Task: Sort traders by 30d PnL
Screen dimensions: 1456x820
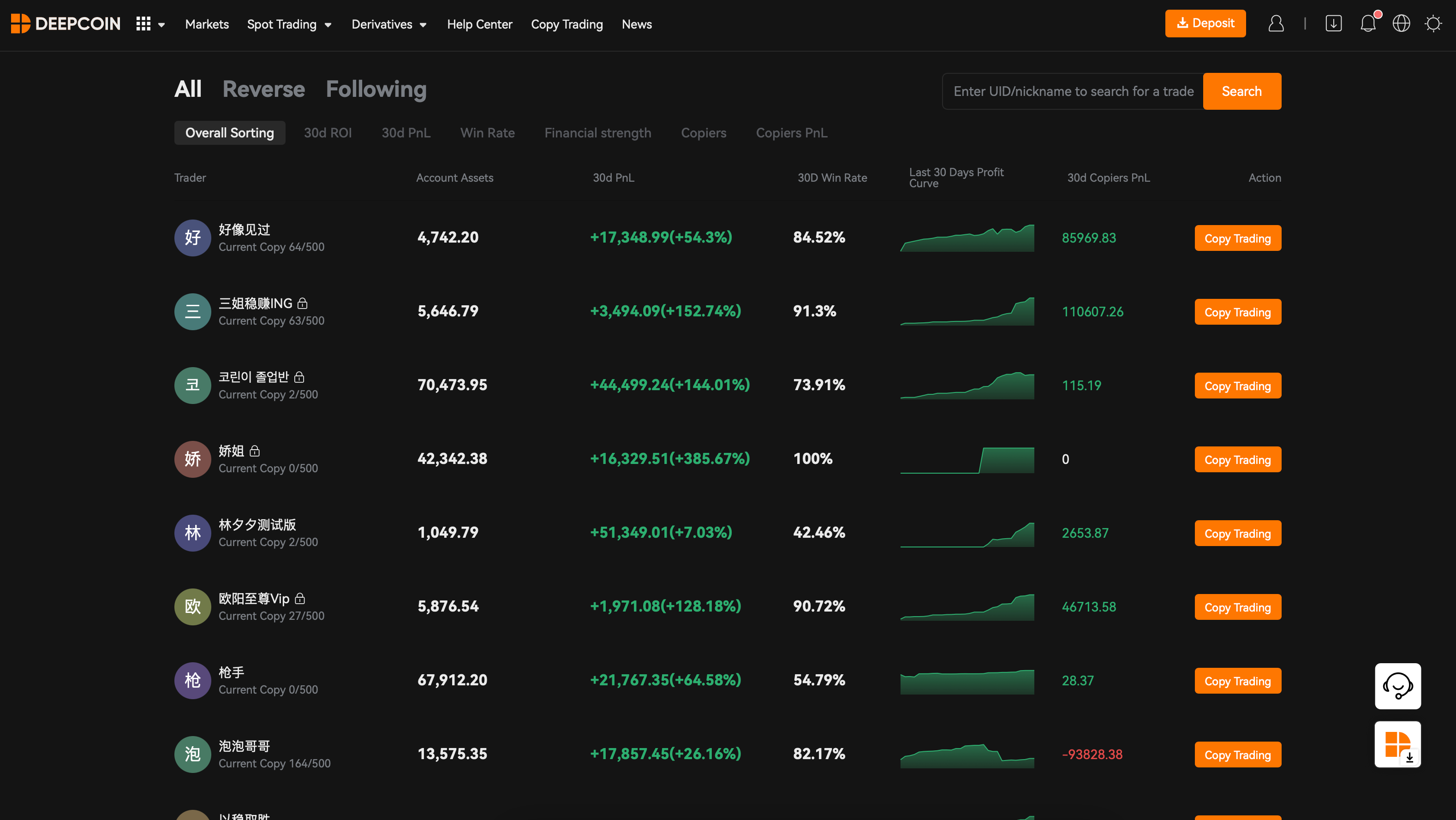Action: pyautogui.click(x=406, y=133)
